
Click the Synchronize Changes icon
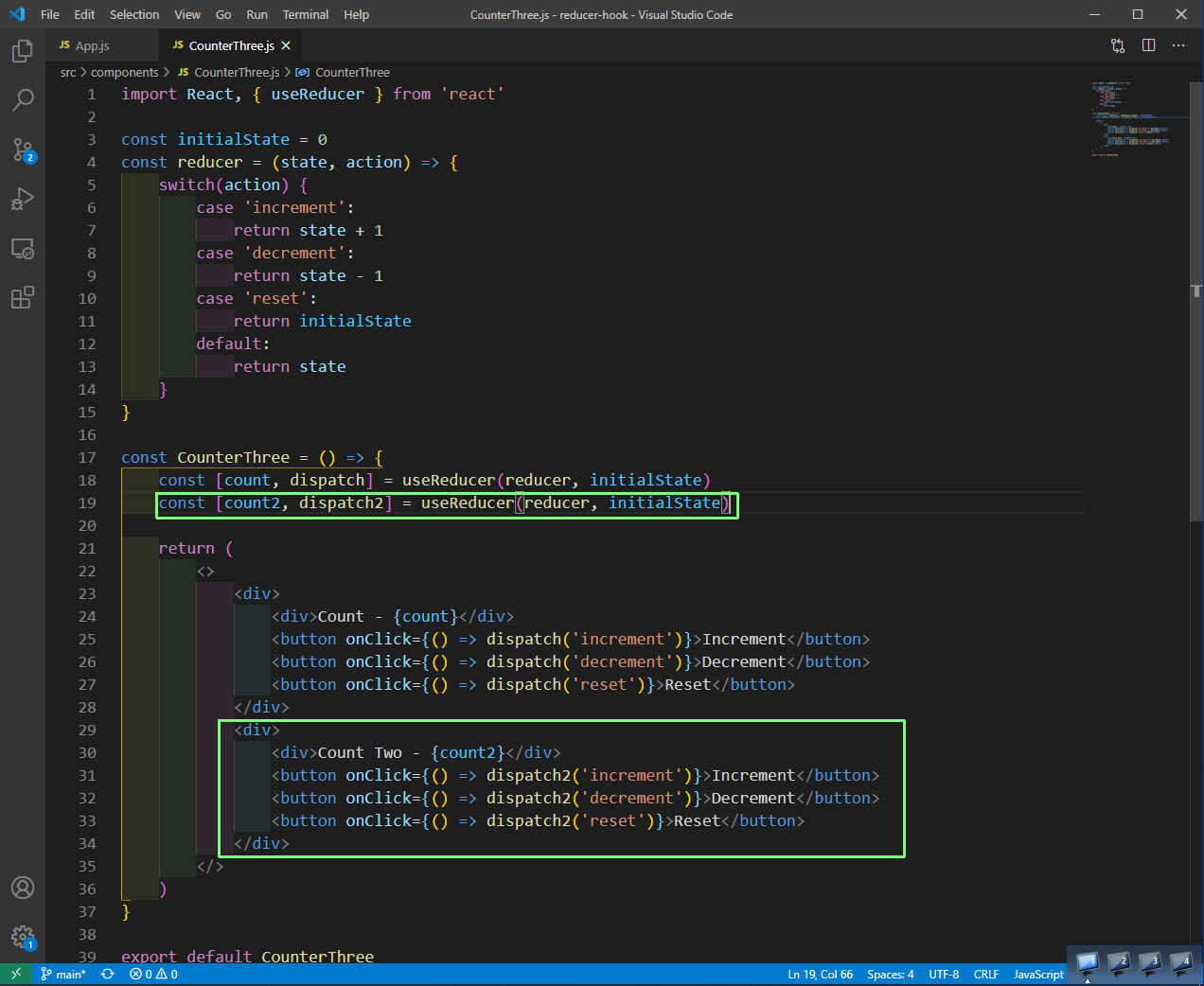(108, 974)
